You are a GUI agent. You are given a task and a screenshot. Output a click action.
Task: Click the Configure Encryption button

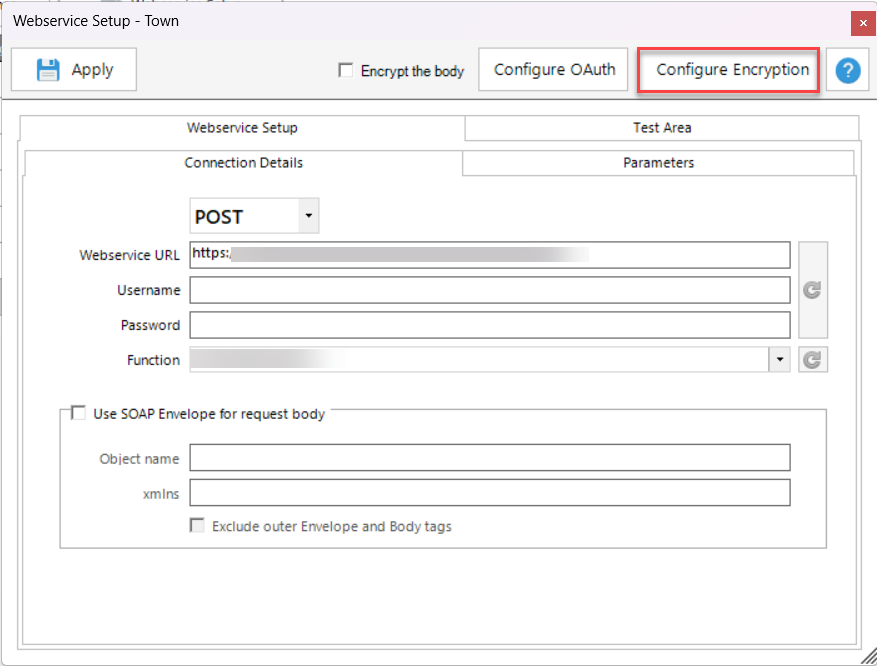click(x=732, y=70)
